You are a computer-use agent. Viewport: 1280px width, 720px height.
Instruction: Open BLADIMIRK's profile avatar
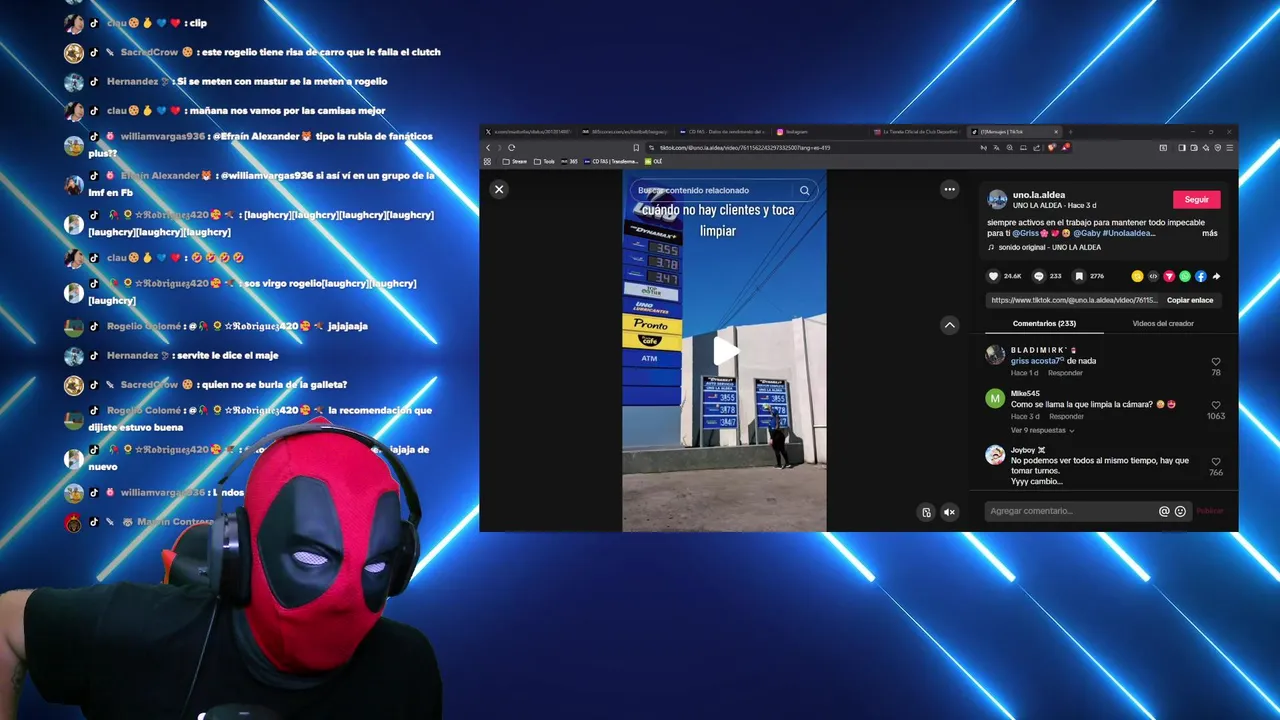(995, 355)
